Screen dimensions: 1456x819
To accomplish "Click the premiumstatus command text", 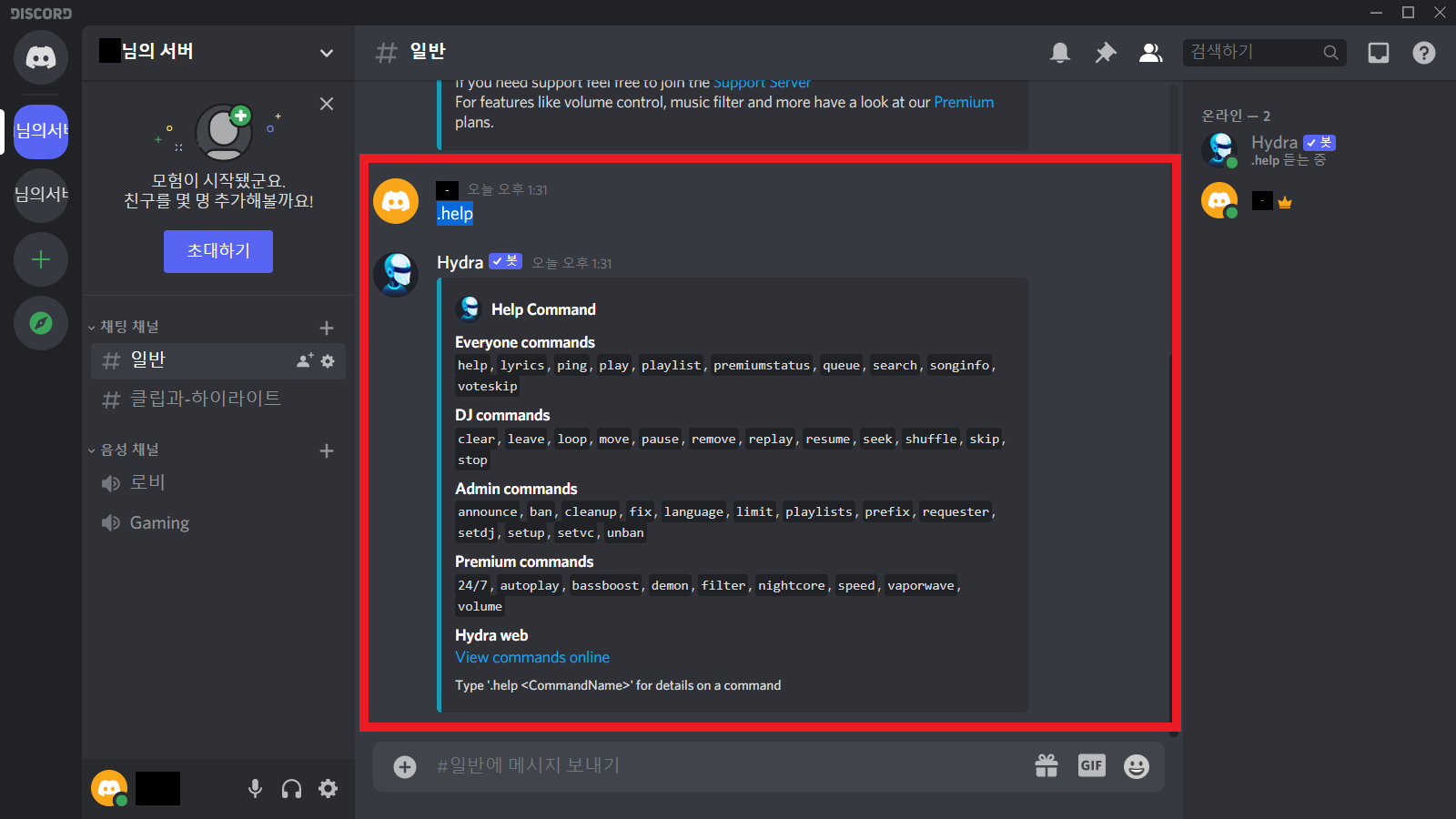I will click(x=762, y=366).
